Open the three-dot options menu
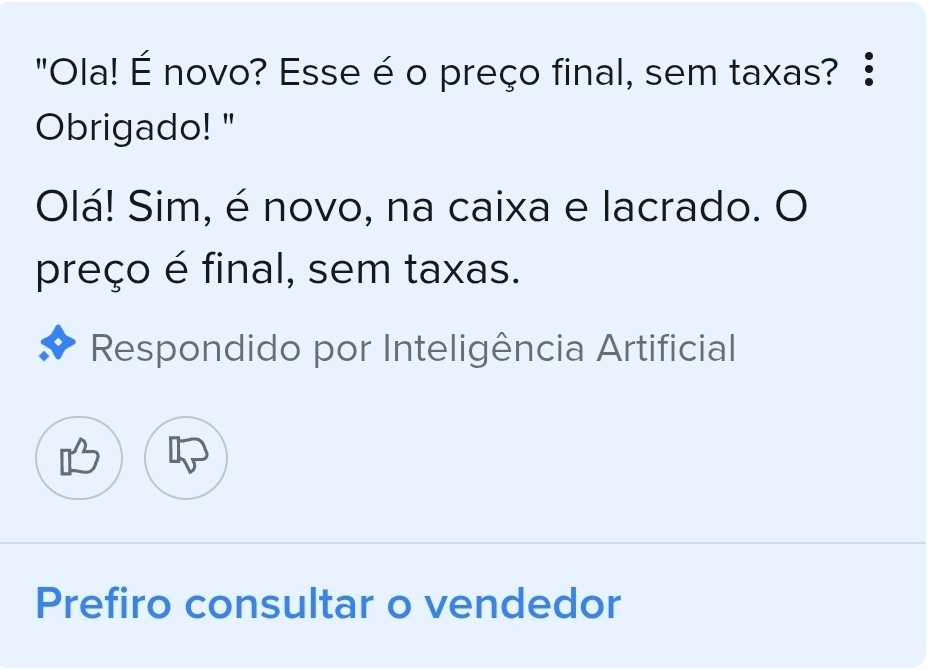Viewport: 941px width, 670px height. [867, 74]
